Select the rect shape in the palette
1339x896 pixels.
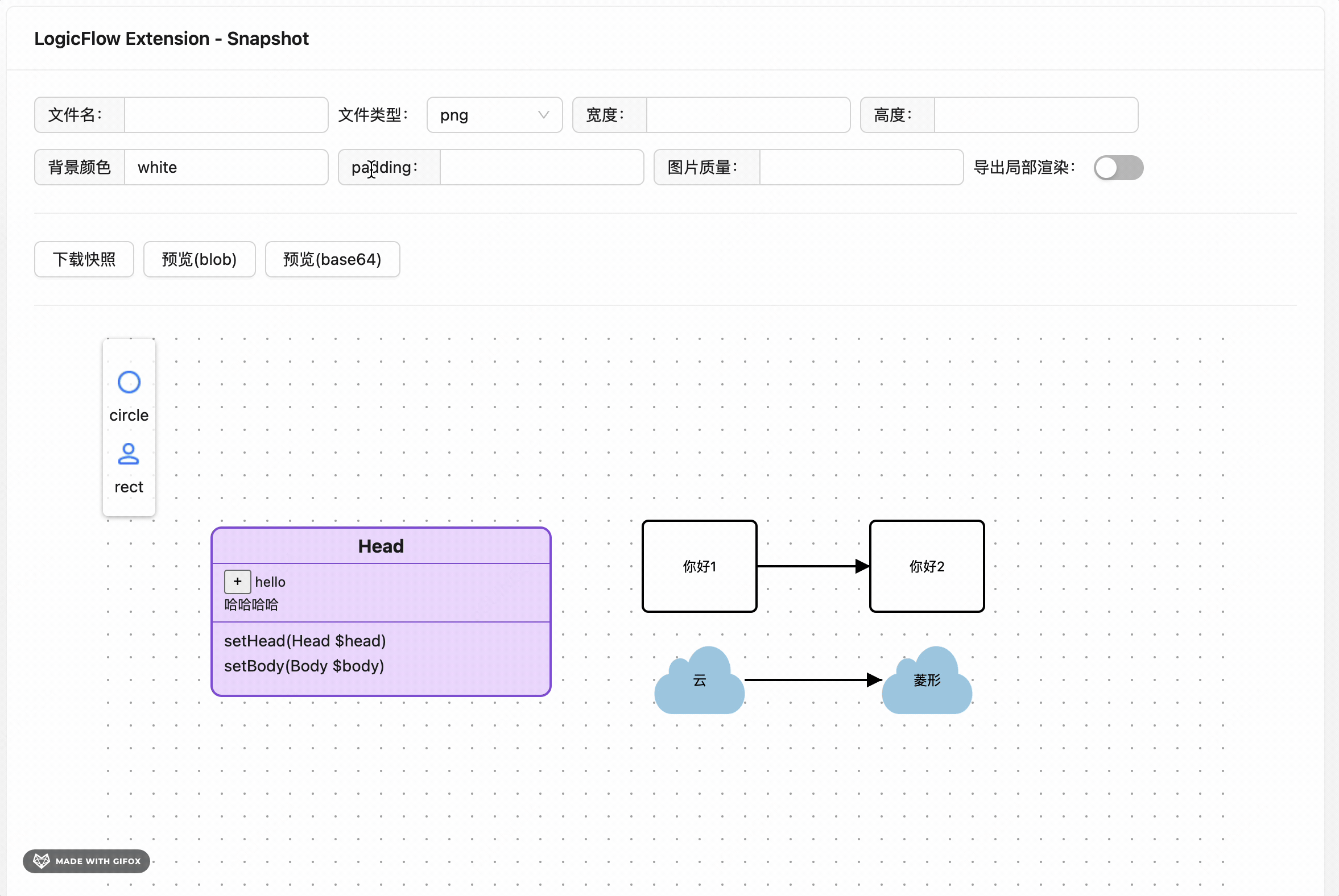click(x=128, y=453)
